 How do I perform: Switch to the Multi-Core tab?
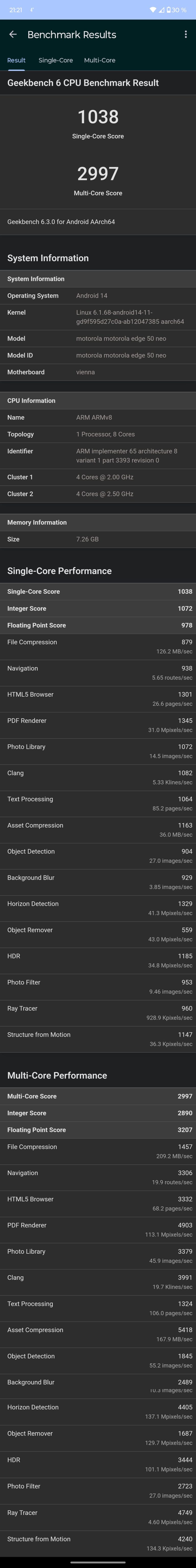pyautogui.click(x=100, y=60)
